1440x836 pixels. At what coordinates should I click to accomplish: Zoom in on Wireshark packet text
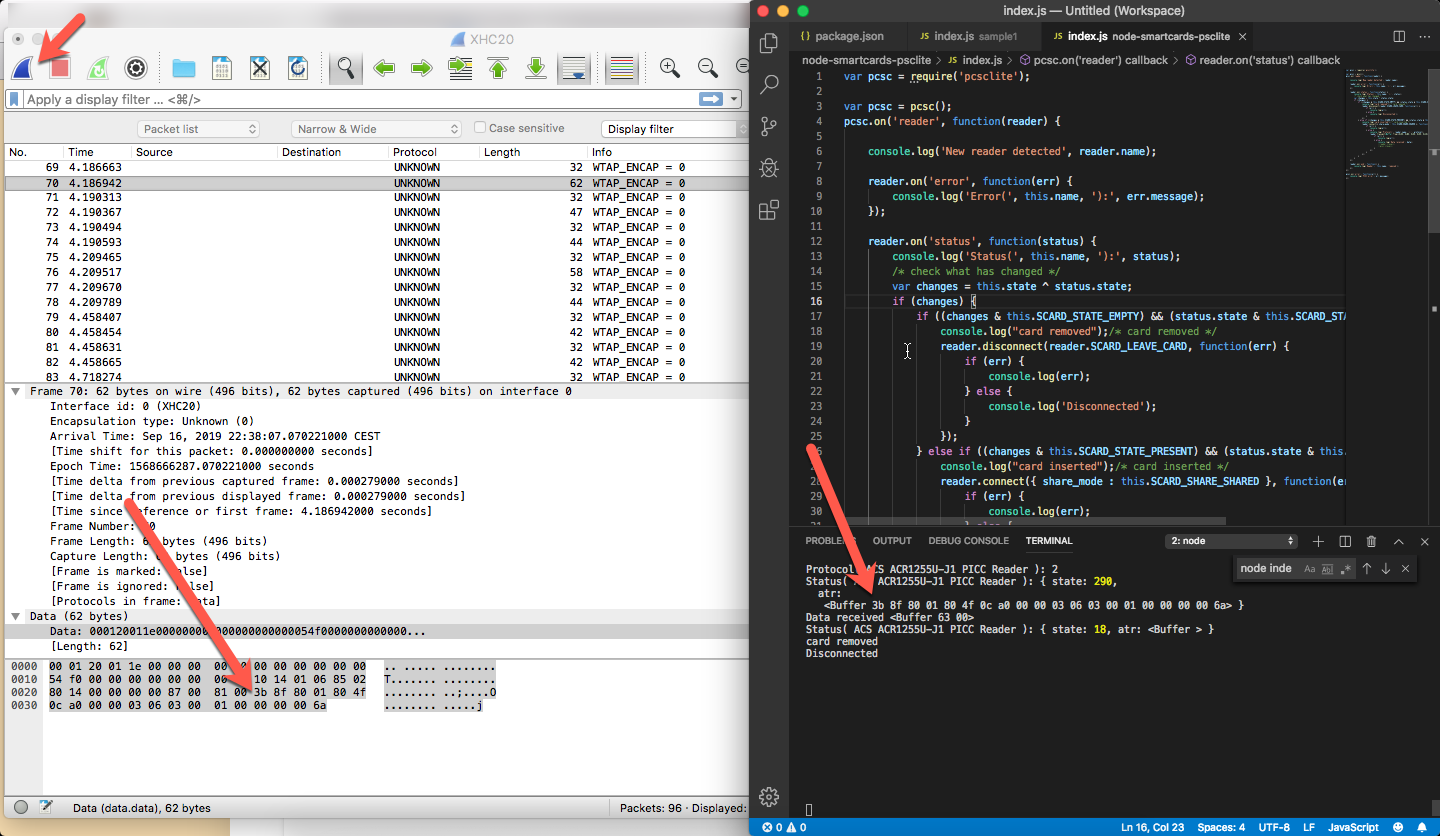[670, 68]
